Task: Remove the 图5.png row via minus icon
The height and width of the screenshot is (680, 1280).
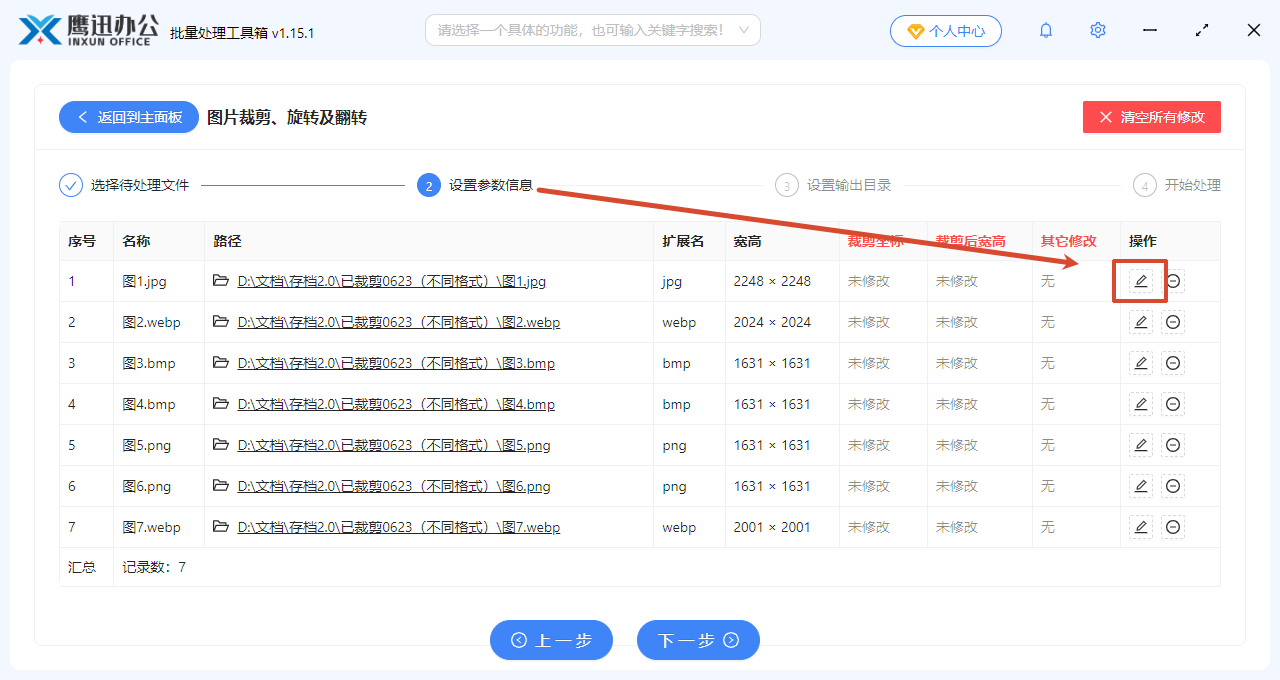Action: (1173, 445)
